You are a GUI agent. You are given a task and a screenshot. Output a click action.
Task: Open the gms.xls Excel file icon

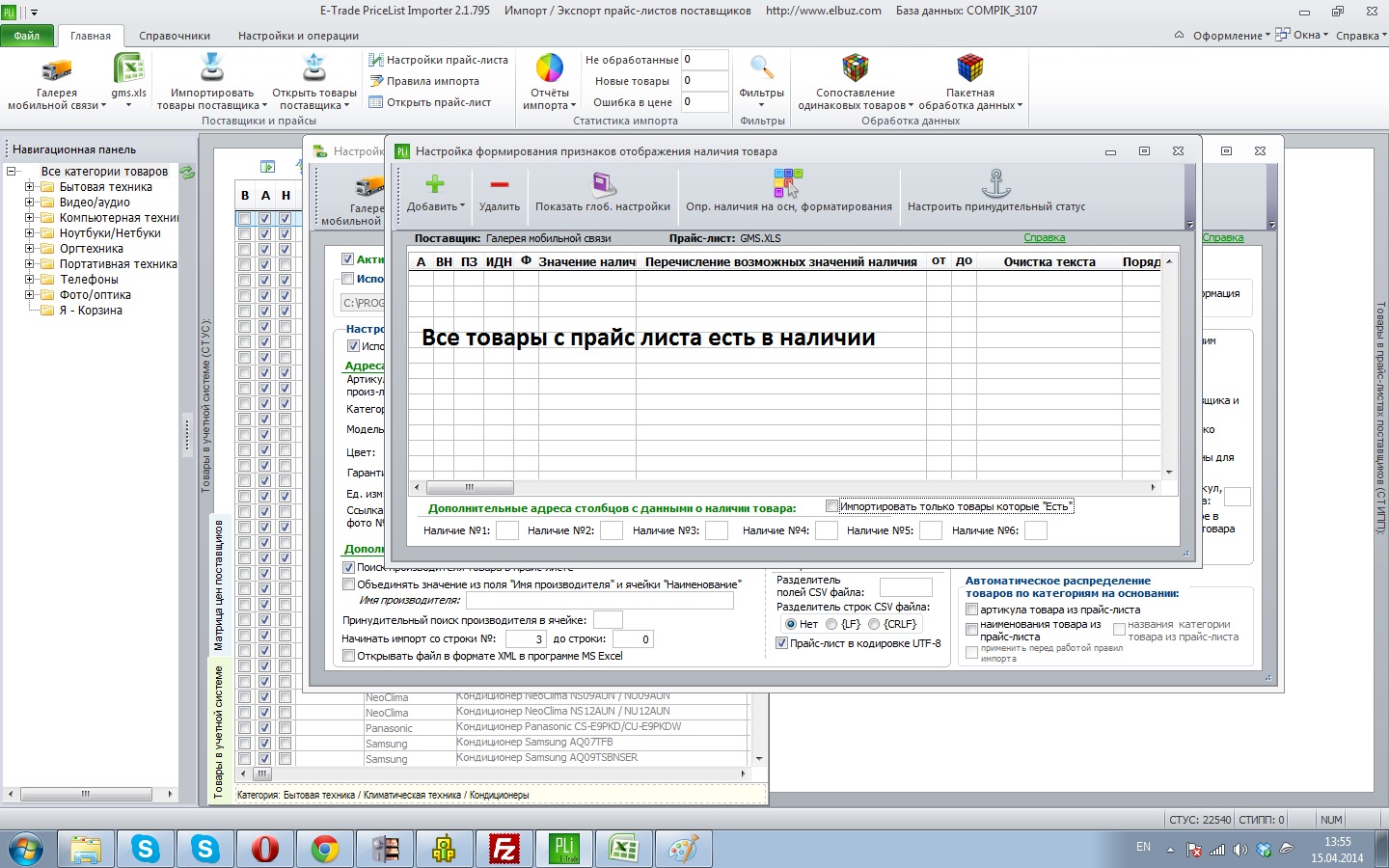(x=128, y=69)
